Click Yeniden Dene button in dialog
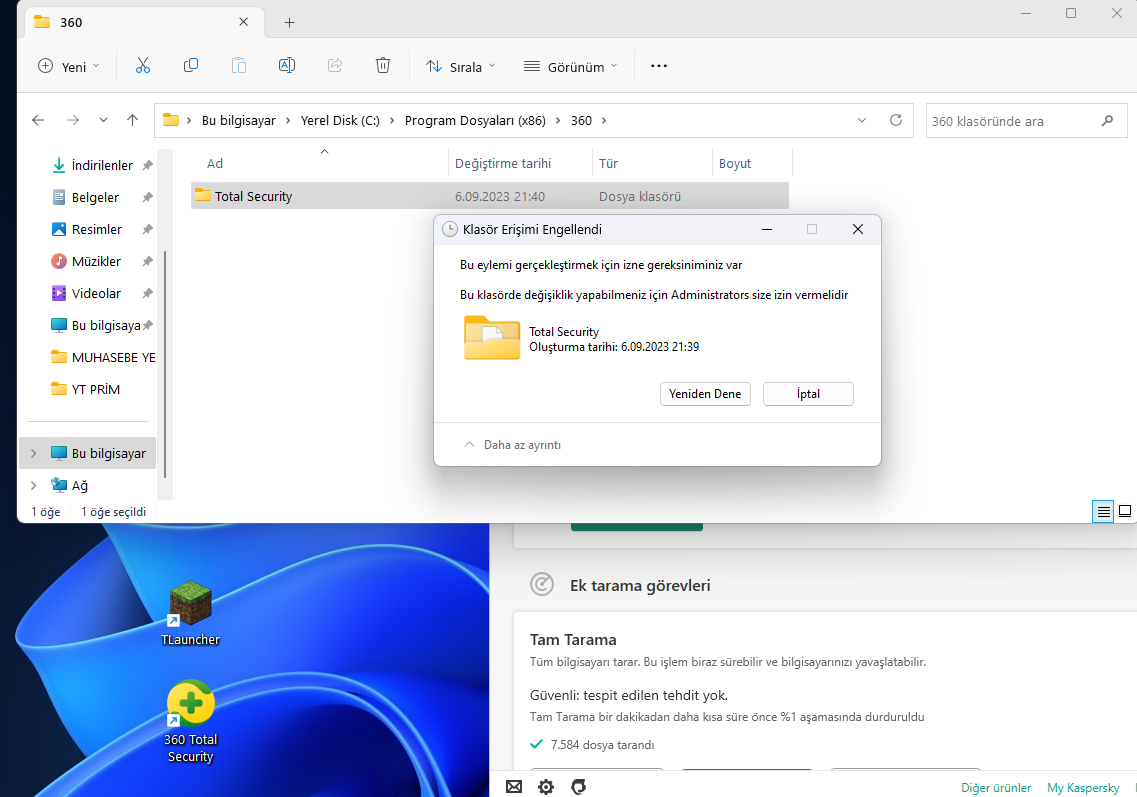The image size is (1137, 797). 705,394
